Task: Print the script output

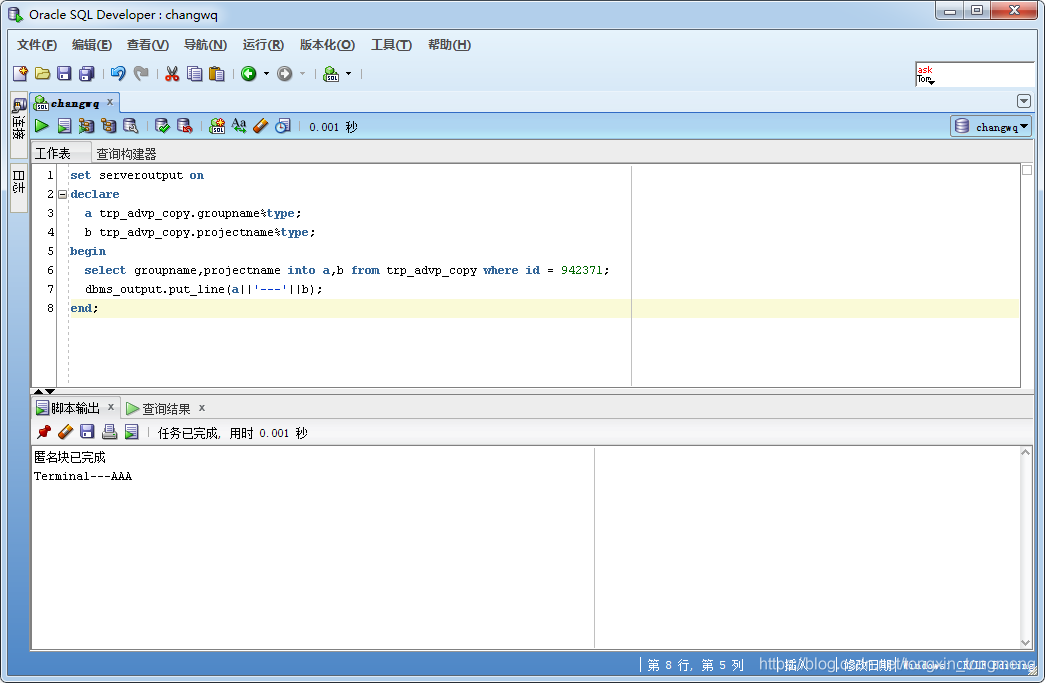Action: (109, 432)
